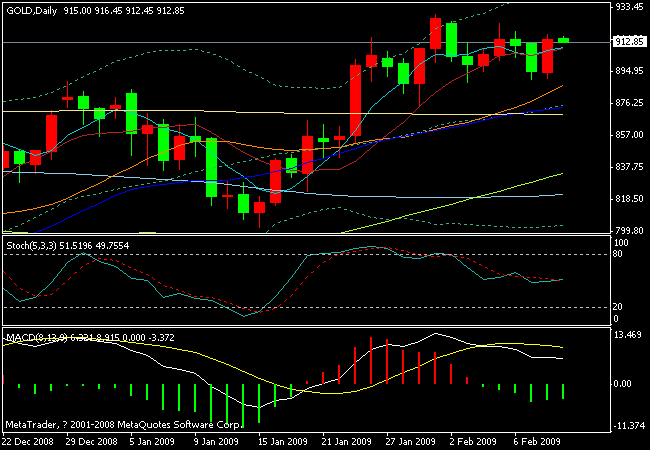This screenshot has width=650, height=450.
Task: Select the current price tag 912.85
Action: click(x=628, y=42)
